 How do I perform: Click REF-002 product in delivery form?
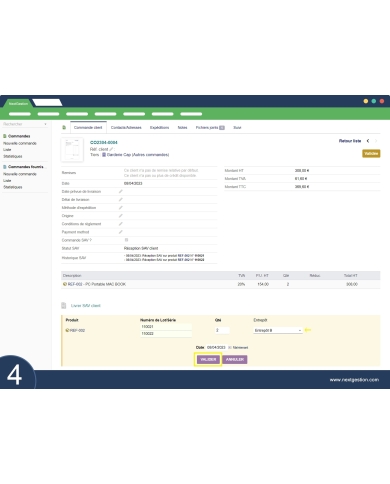tap(77, 330)
